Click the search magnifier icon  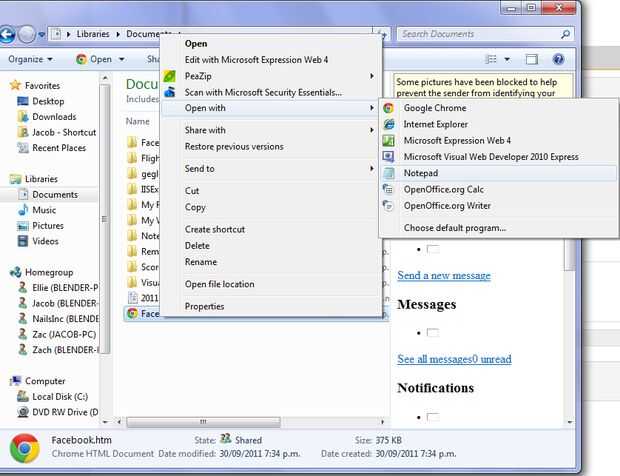[x=565, y=34]
